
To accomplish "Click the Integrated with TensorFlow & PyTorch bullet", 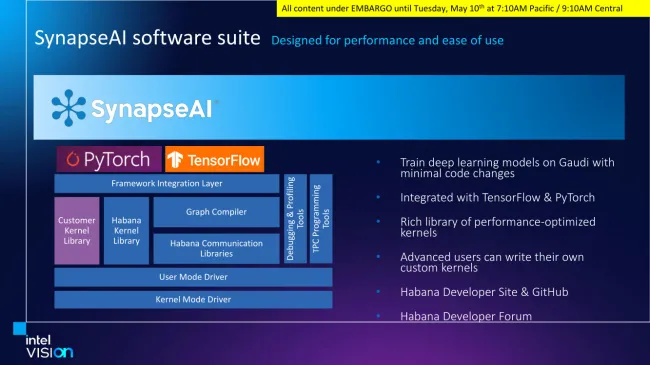I will point(497,197).
